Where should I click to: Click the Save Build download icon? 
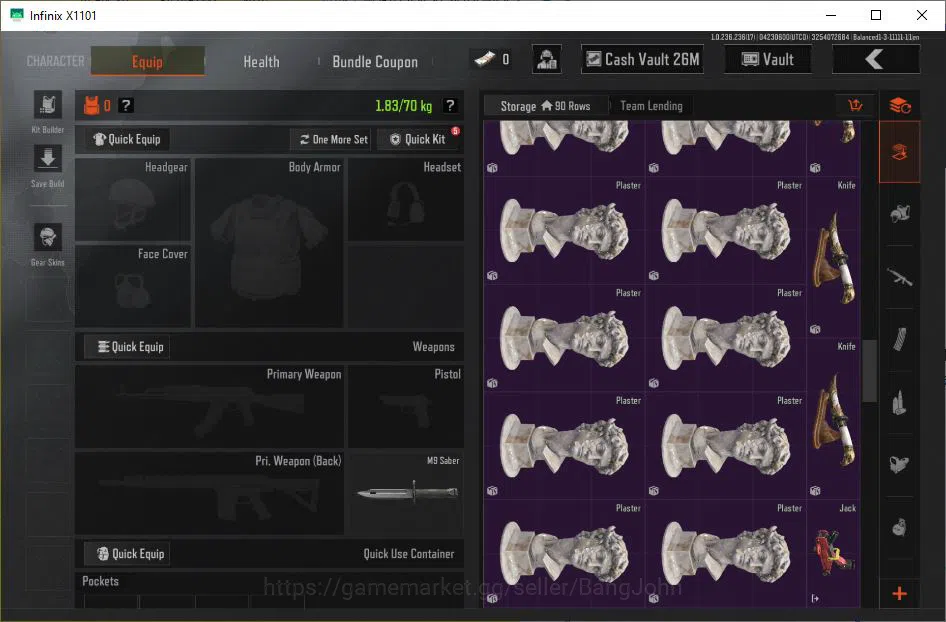[48, 159]
